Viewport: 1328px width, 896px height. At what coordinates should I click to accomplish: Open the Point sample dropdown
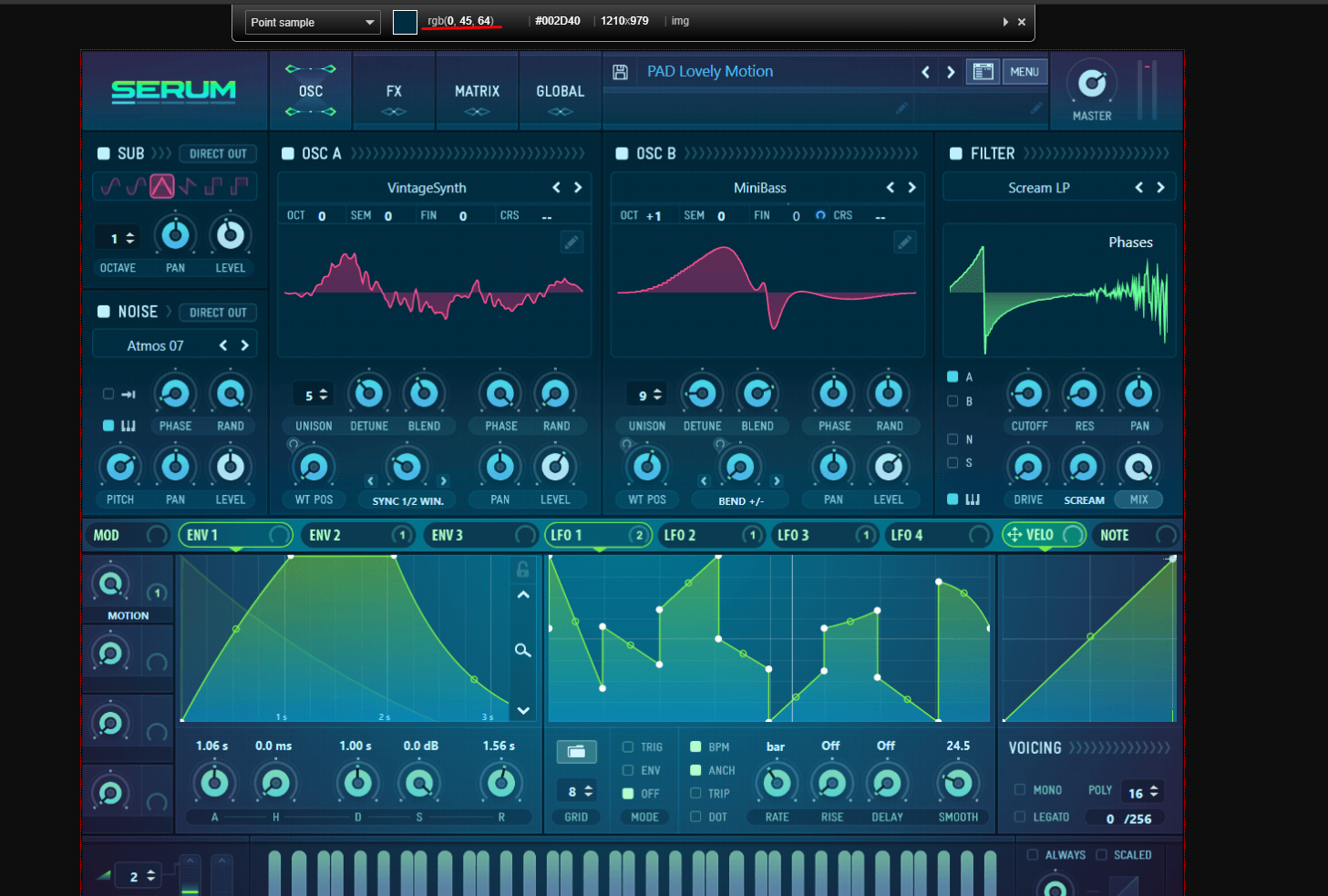click(x=313, y=22)
